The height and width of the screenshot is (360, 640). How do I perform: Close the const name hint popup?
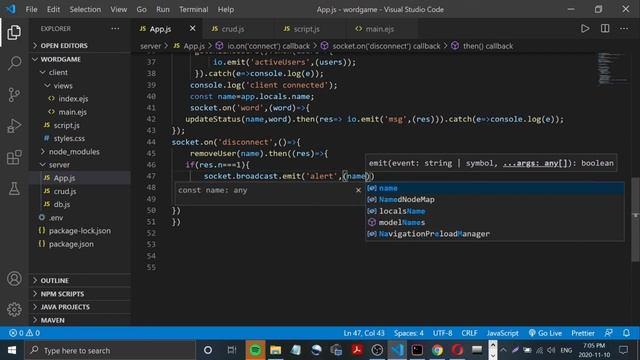pyautogui.click(x=358, y=190)
